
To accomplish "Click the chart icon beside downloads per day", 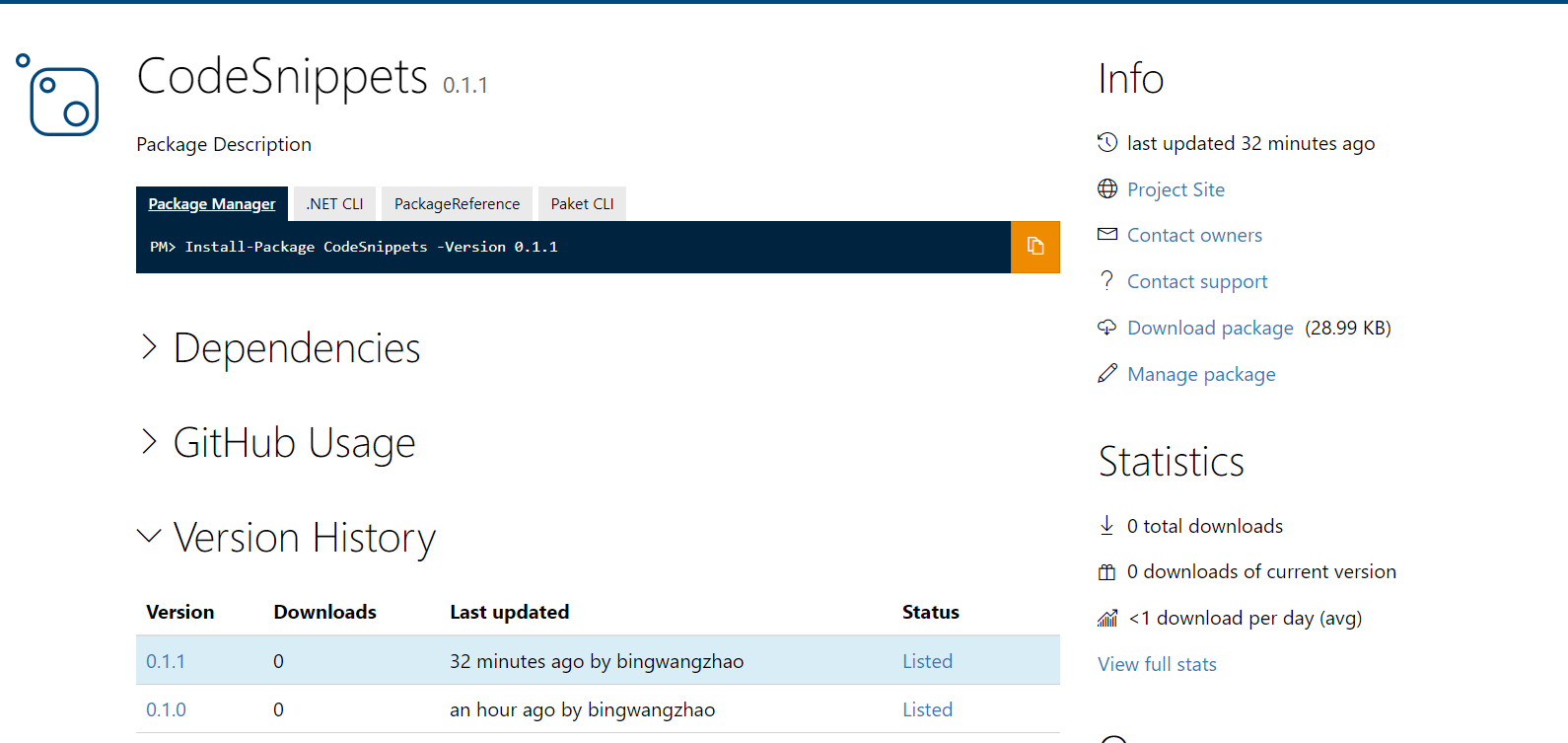I will point(1107,618).
